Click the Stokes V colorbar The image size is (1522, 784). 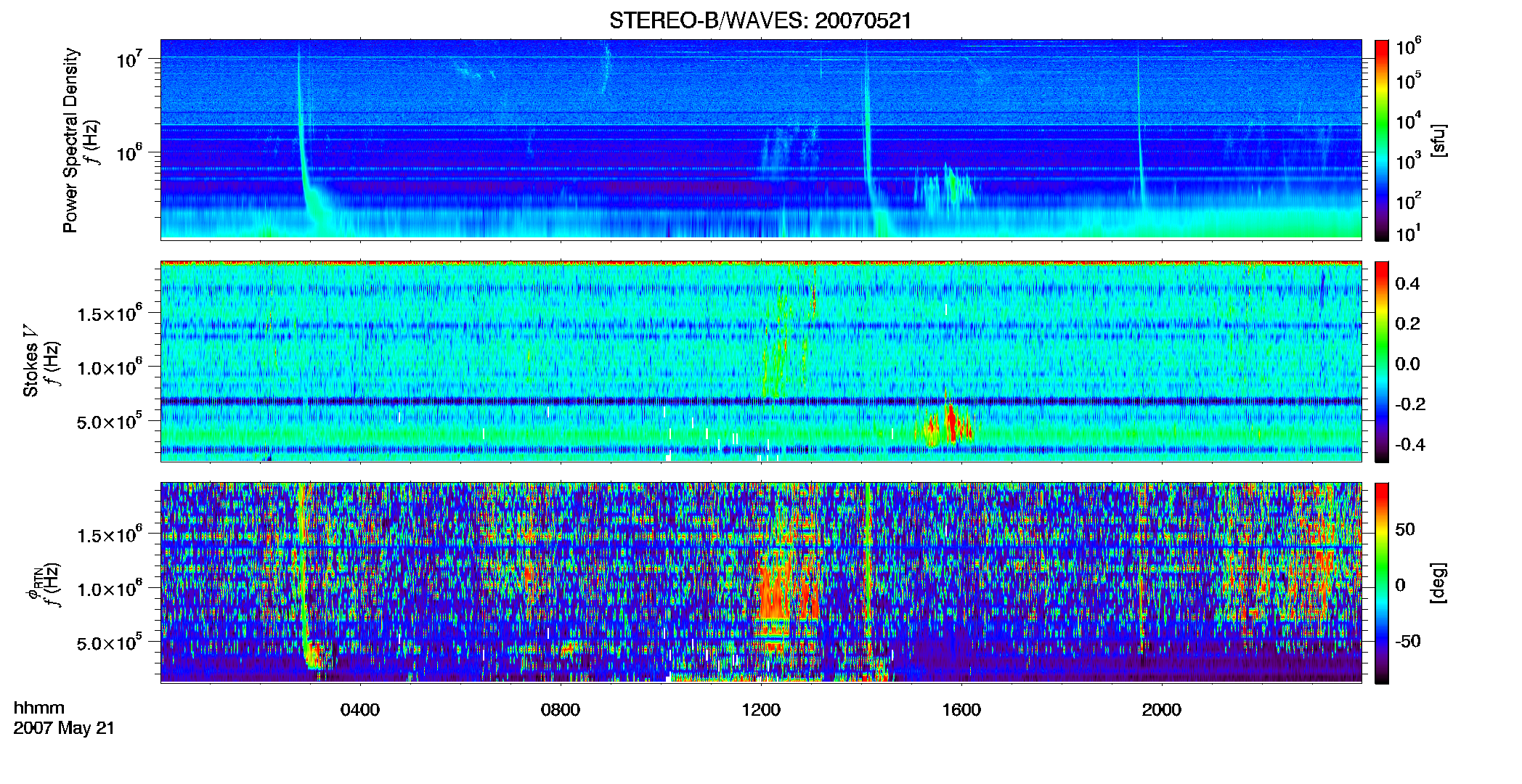tap(1382, 362)
